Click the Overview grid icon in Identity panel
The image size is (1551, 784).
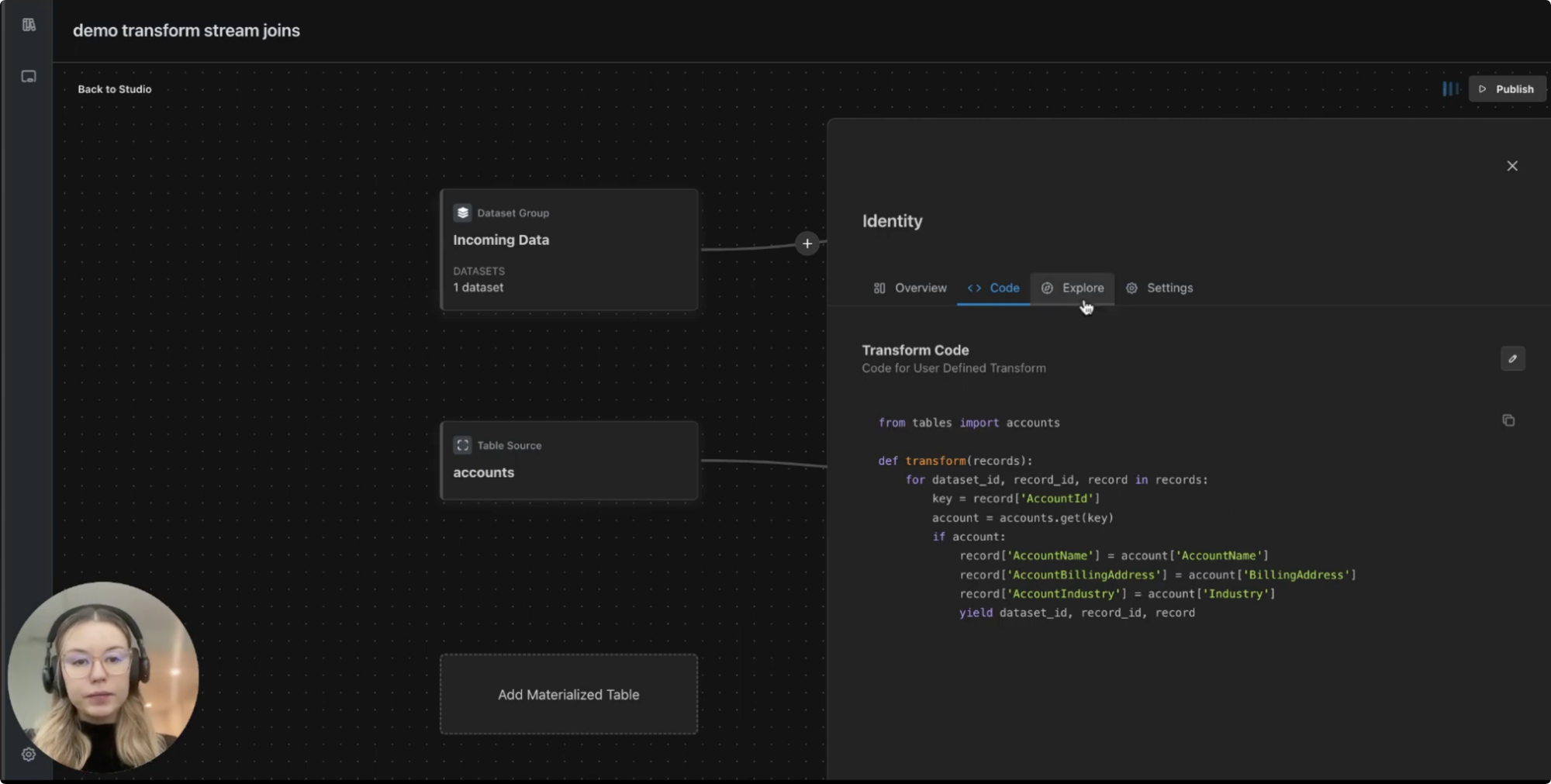click(879, 288)
